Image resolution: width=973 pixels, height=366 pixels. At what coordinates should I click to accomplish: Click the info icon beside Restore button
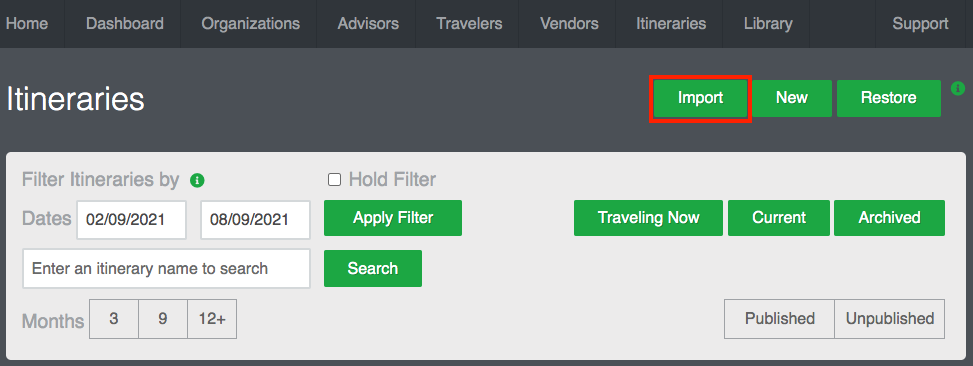958,88
